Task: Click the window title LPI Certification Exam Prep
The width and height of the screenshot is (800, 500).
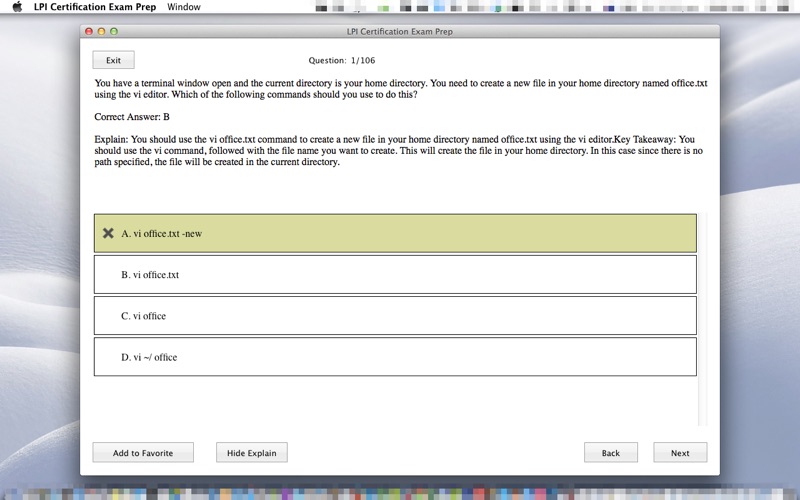Action: coord(399,32)
